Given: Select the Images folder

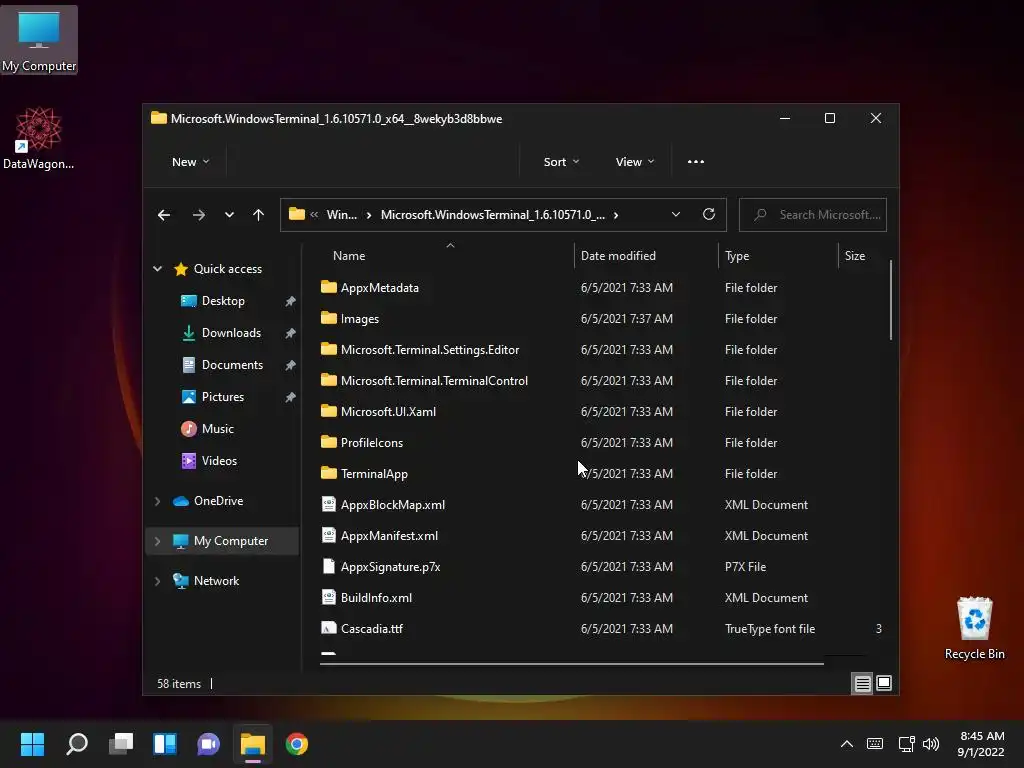Looking at the screenshot, I should click(359, 319).
